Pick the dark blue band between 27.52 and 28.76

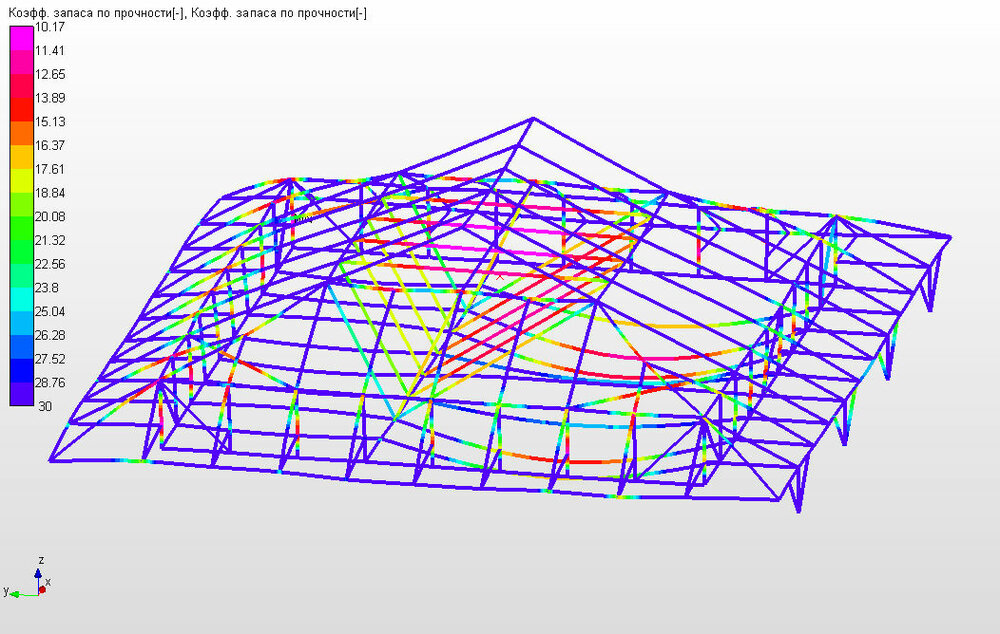[21, 370]
